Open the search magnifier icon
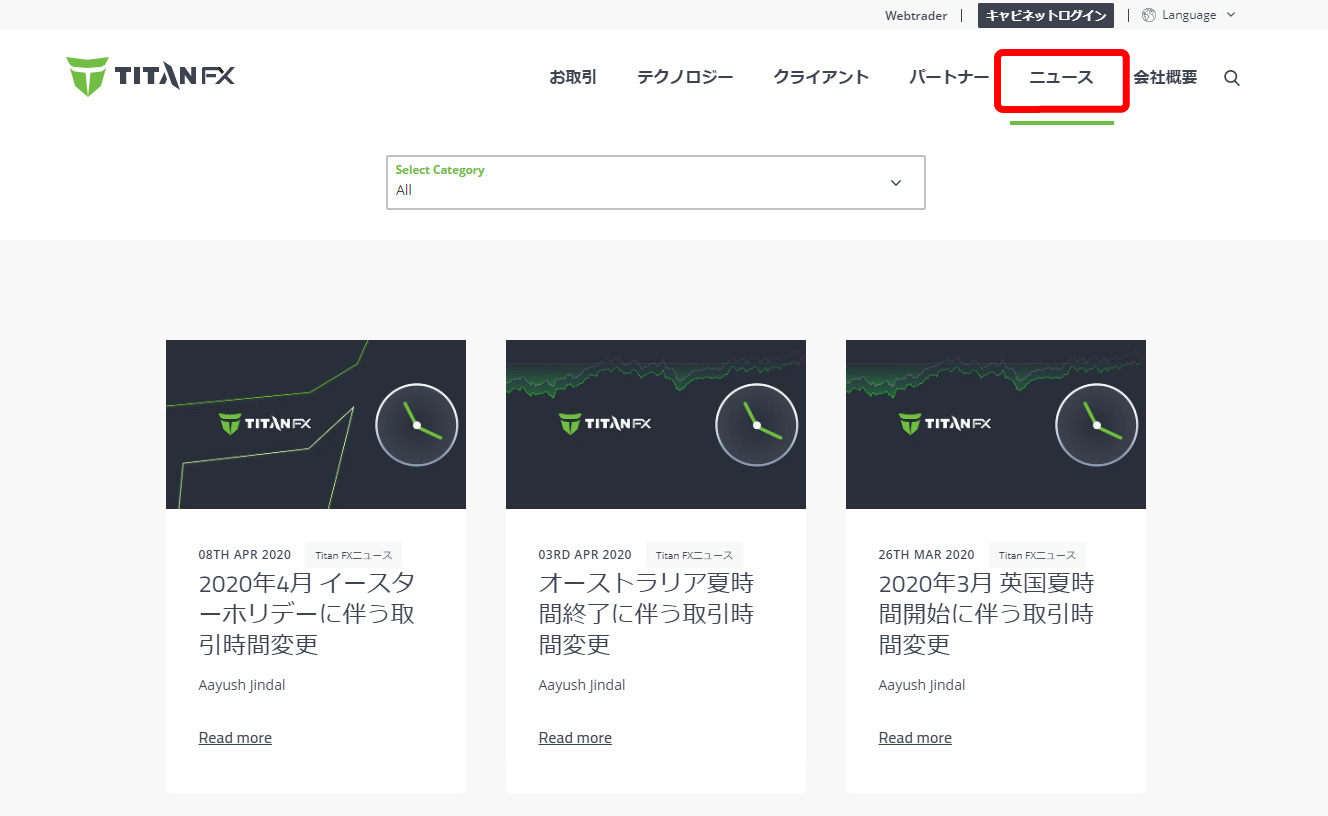The width and height of the screenshot is (1328, 816). (1232, 78)
